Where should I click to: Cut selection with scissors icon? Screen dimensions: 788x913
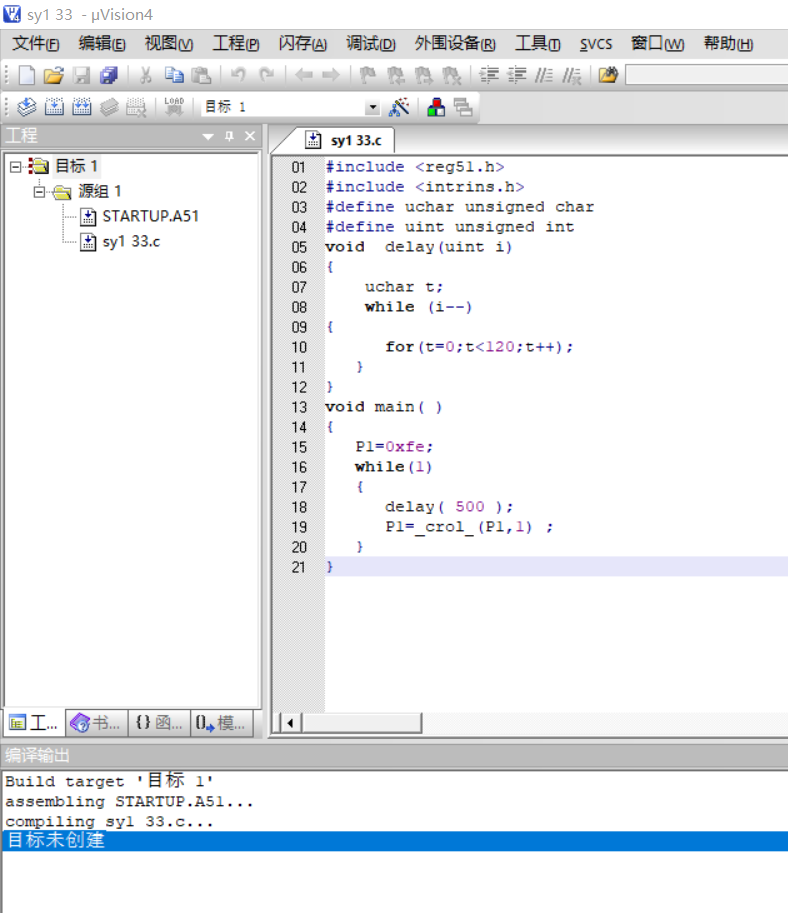pyautogui.click(x=146, y=75)
